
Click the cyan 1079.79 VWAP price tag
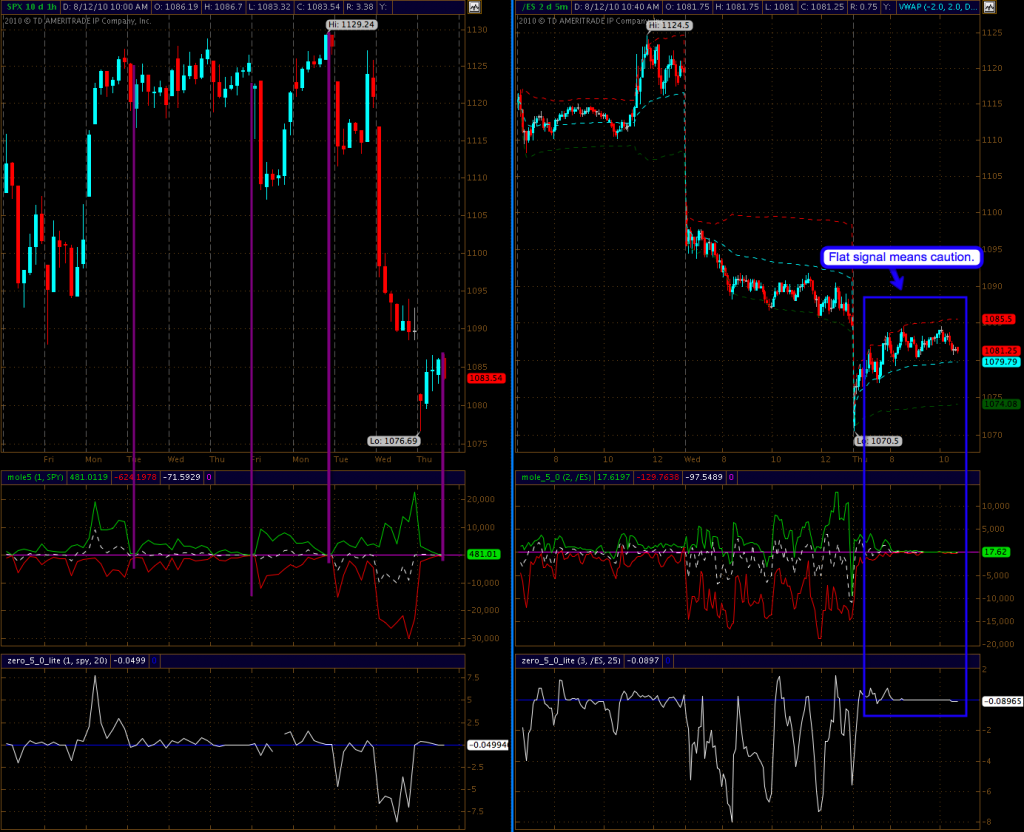click(999, 363)
